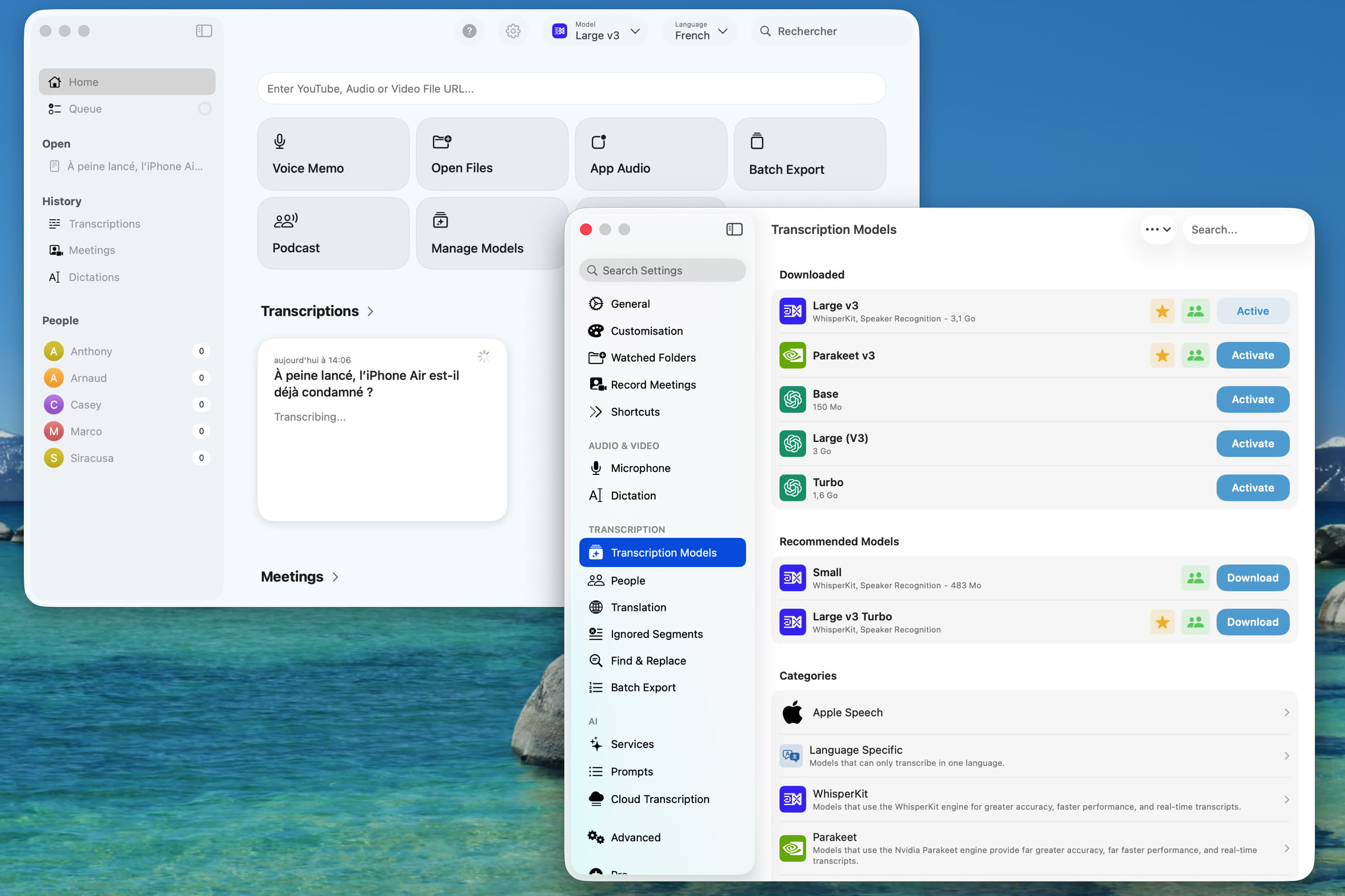Download the Small WhisperKit model
Viewport: 1345px width, 896px height.
click(1252, 577)
